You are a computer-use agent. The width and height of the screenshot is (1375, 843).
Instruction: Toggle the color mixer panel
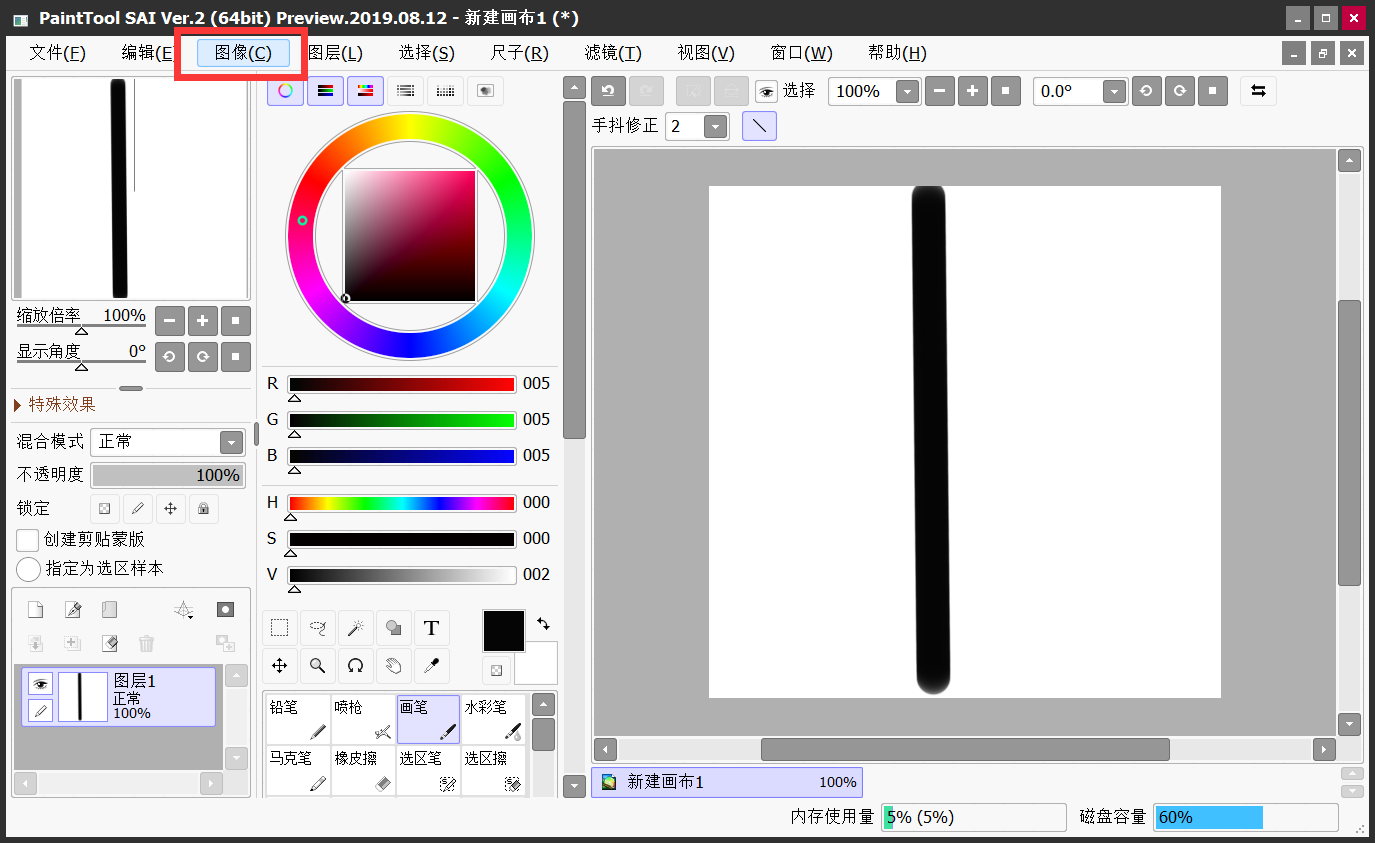click(x=405, y=91)
